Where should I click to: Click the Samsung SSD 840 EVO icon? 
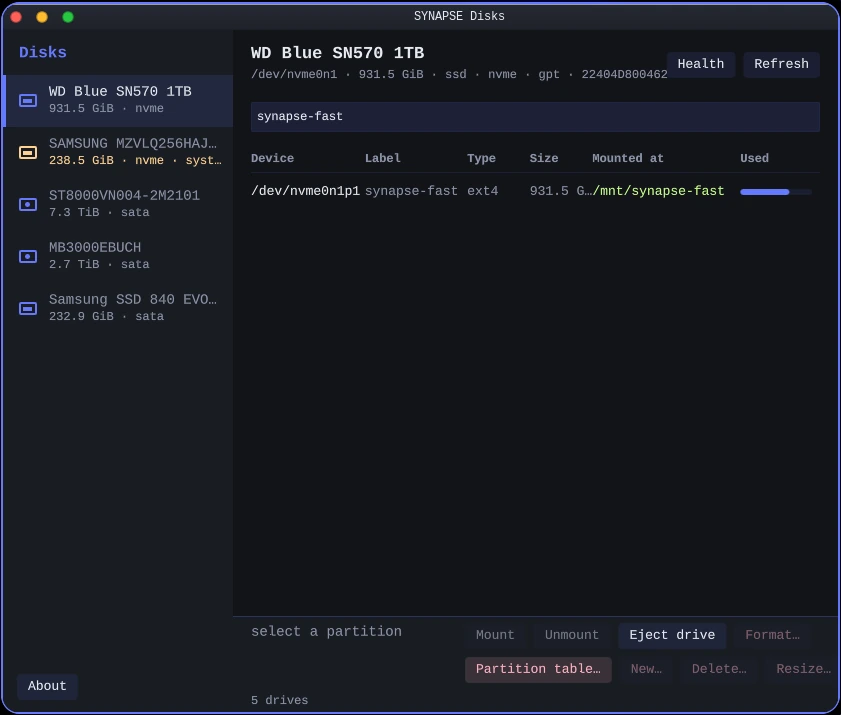click(x=28, y=308)
